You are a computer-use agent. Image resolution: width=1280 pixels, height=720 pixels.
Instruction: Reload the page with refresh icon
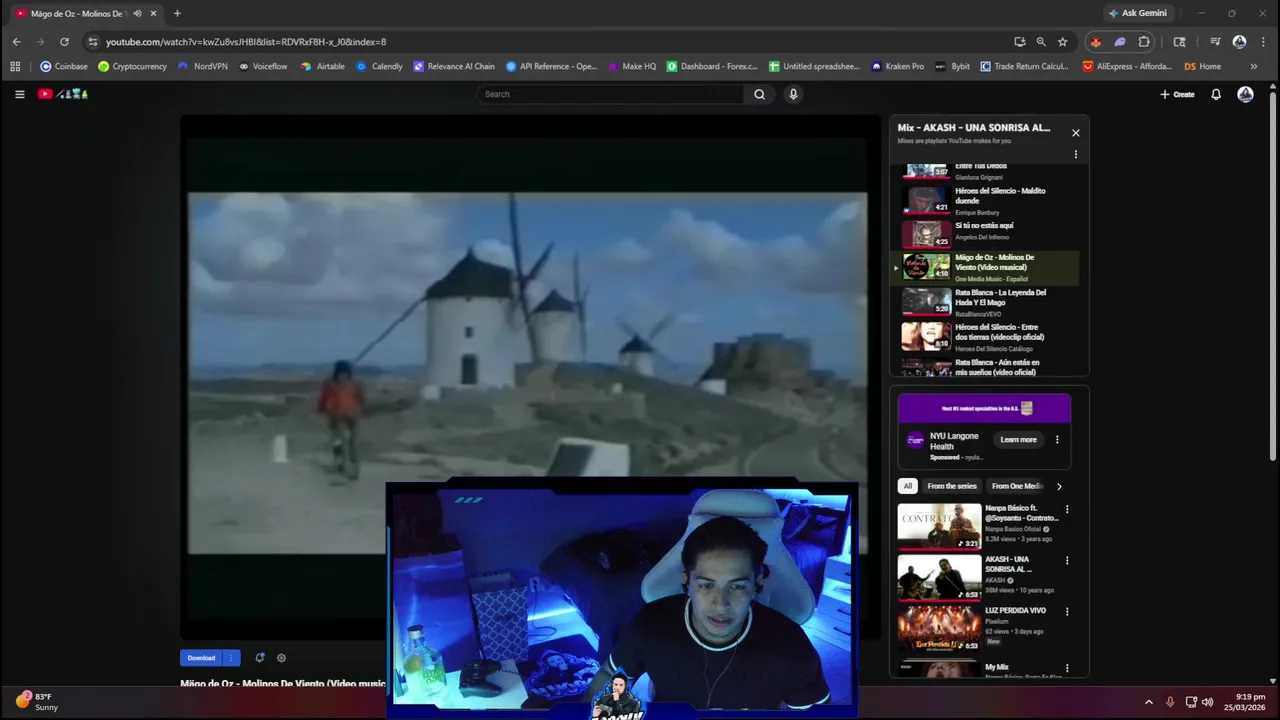(x=64, y=42)
